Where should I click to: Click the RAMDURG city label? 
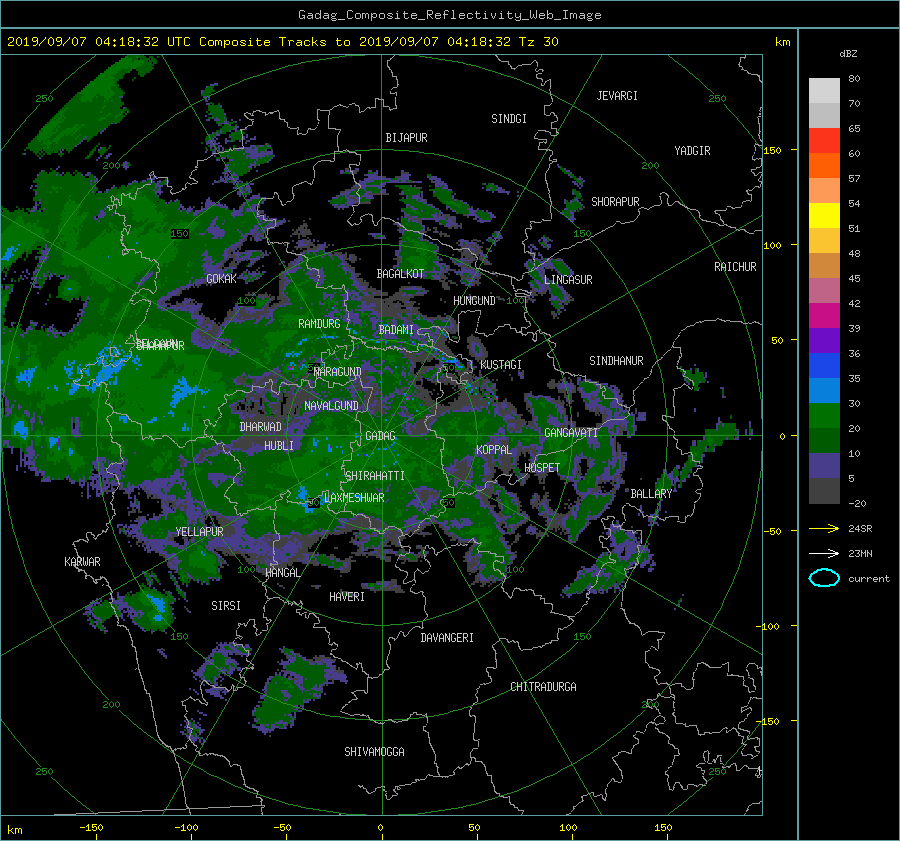319,324
